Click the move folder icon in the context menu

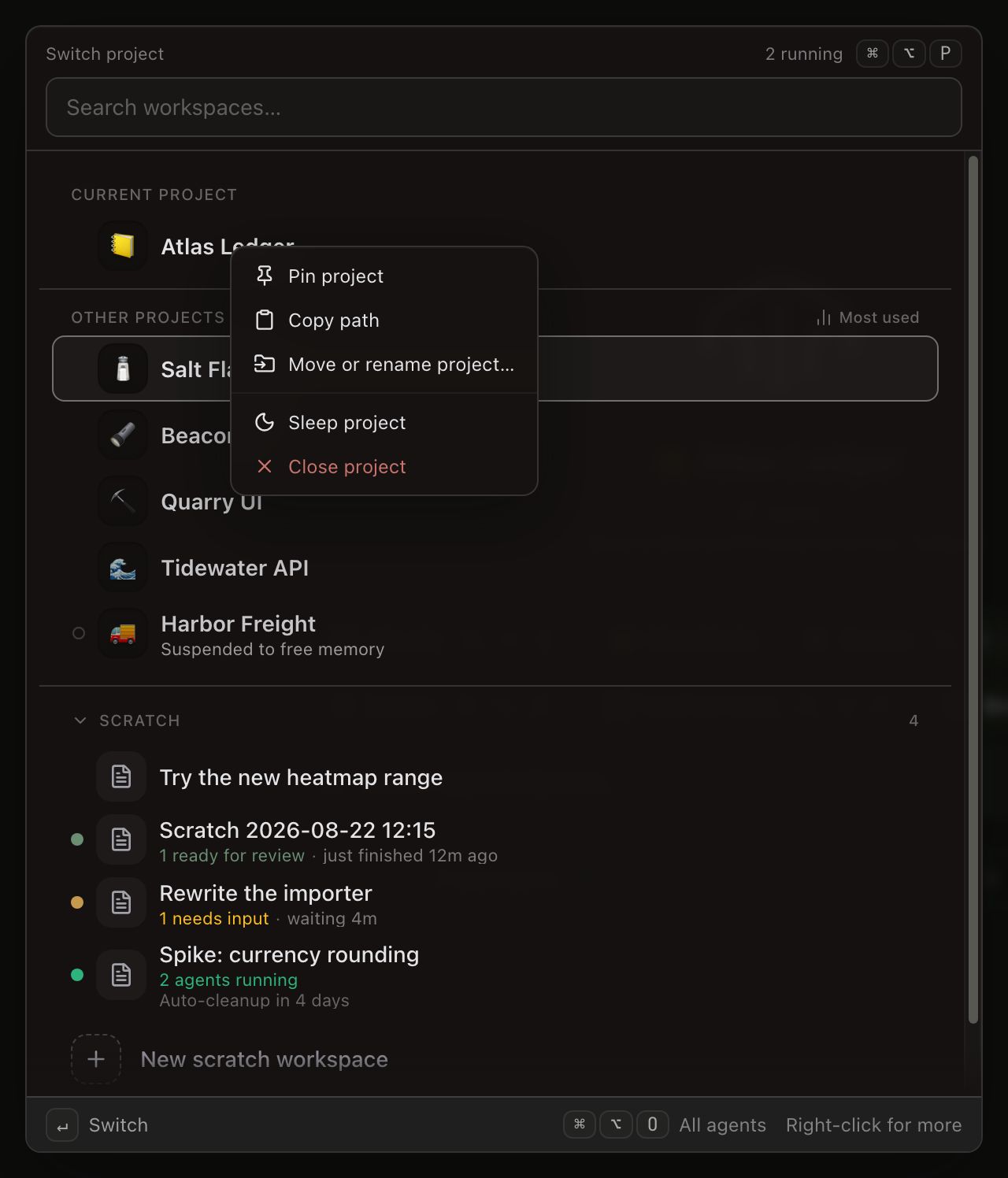(265, 364)
